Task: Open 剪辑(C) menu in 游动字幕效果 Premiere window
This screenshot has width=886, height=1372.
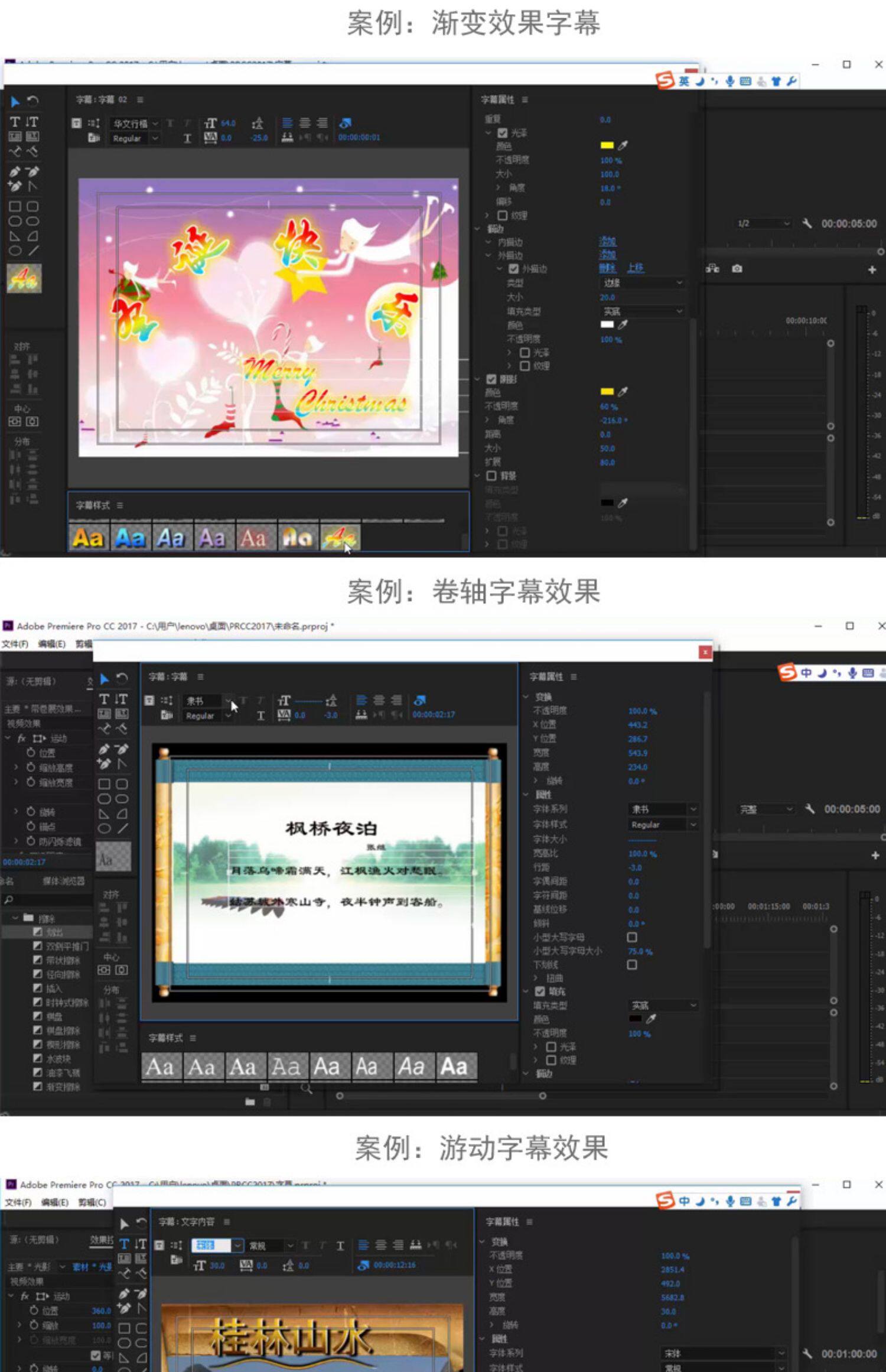Action: tap(92, 1202)
